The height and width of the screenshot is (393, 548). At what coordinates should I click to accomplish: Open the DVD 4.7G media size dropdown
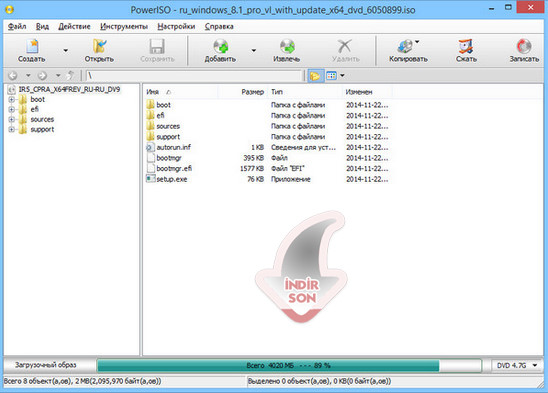point(517,365)
